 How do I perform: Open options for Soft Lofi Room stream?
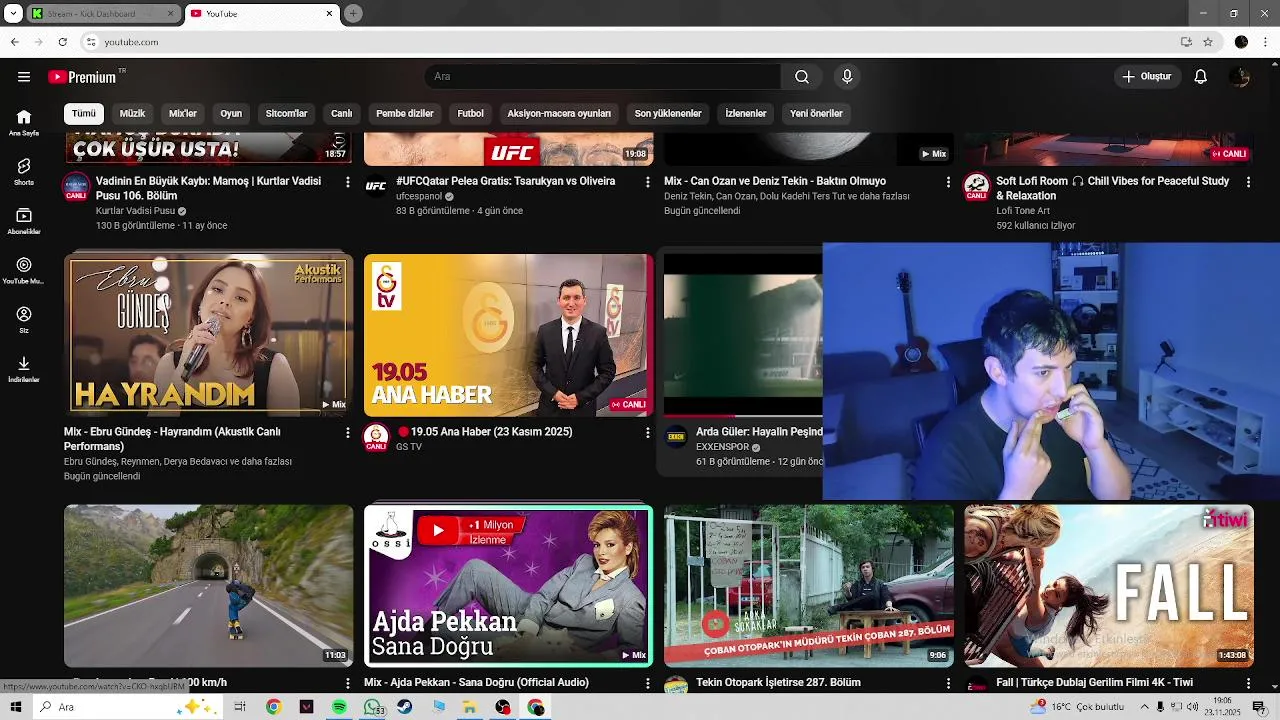pos(1248,182)
